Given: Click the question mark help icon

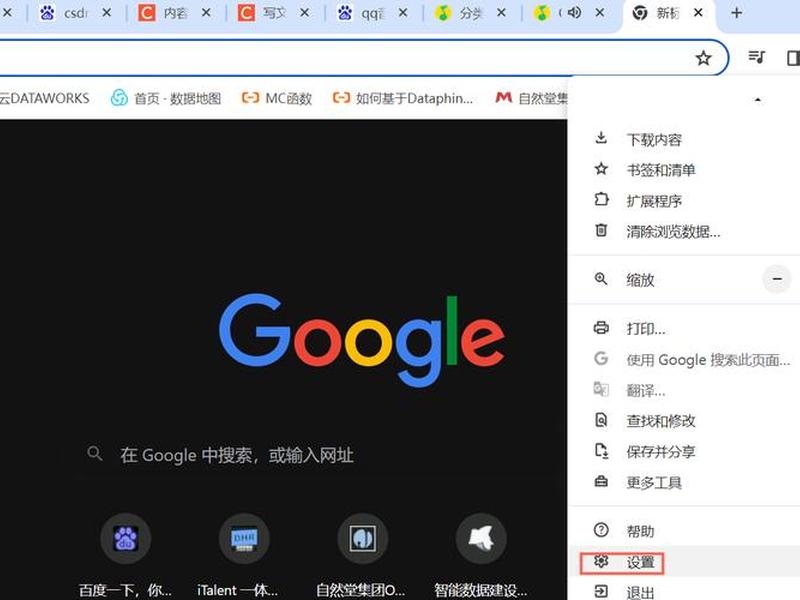Looking at the screenshot, I should click(601, 530).
